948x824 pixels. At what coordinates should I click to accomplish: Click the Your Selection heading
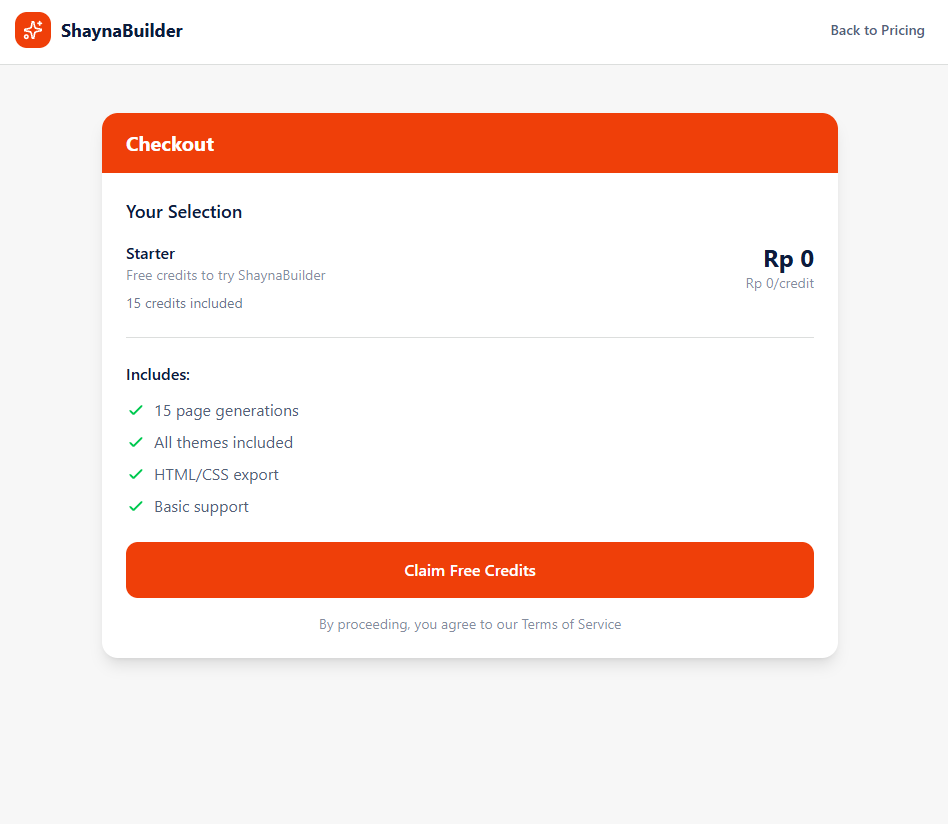pos(184,212)
